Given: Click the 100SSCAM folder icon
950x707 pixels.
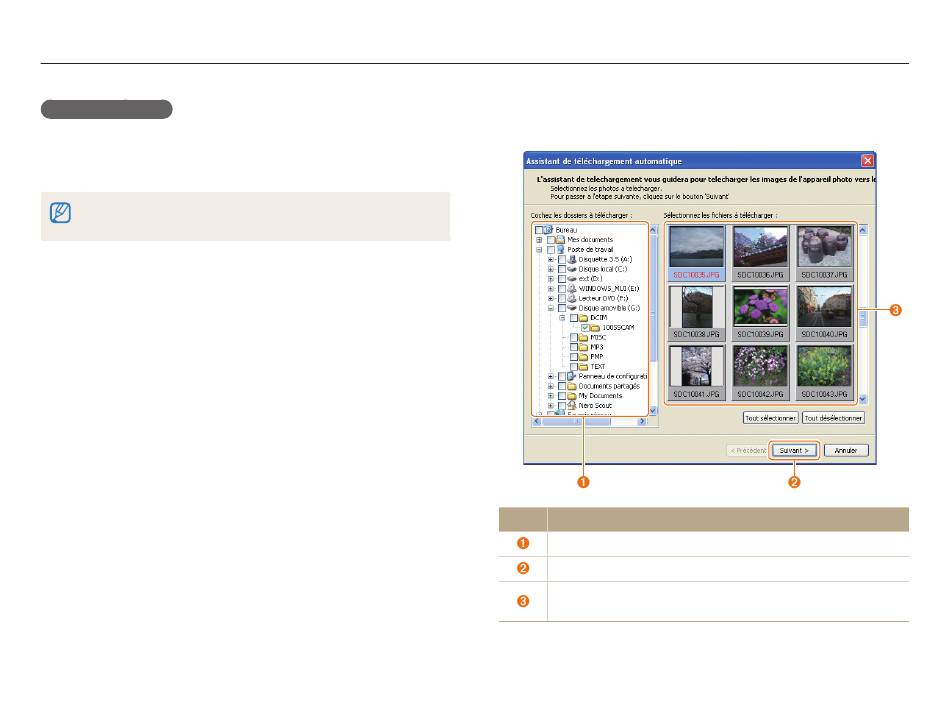Looking at the screenshot, I should [x=595, y=328].
